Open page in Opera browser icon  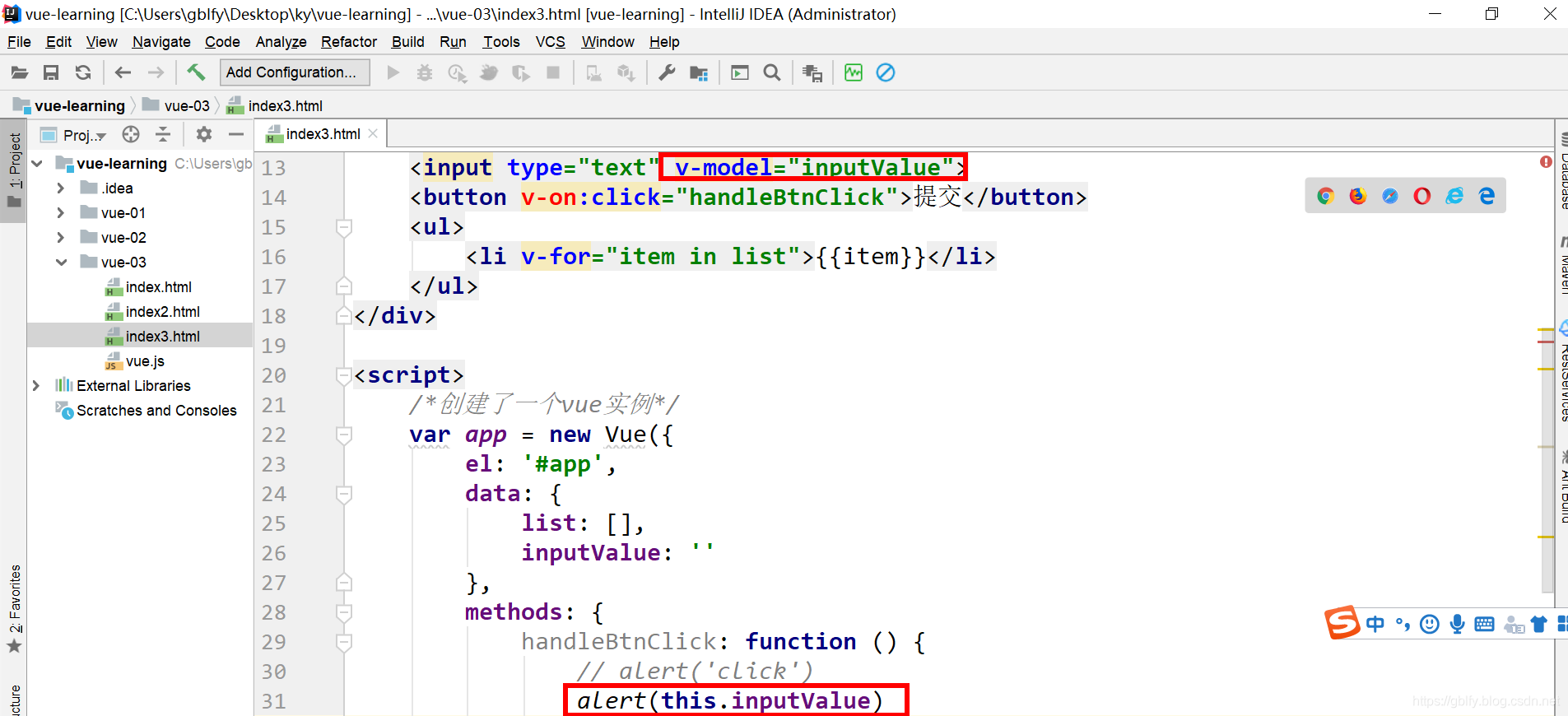1422,196
